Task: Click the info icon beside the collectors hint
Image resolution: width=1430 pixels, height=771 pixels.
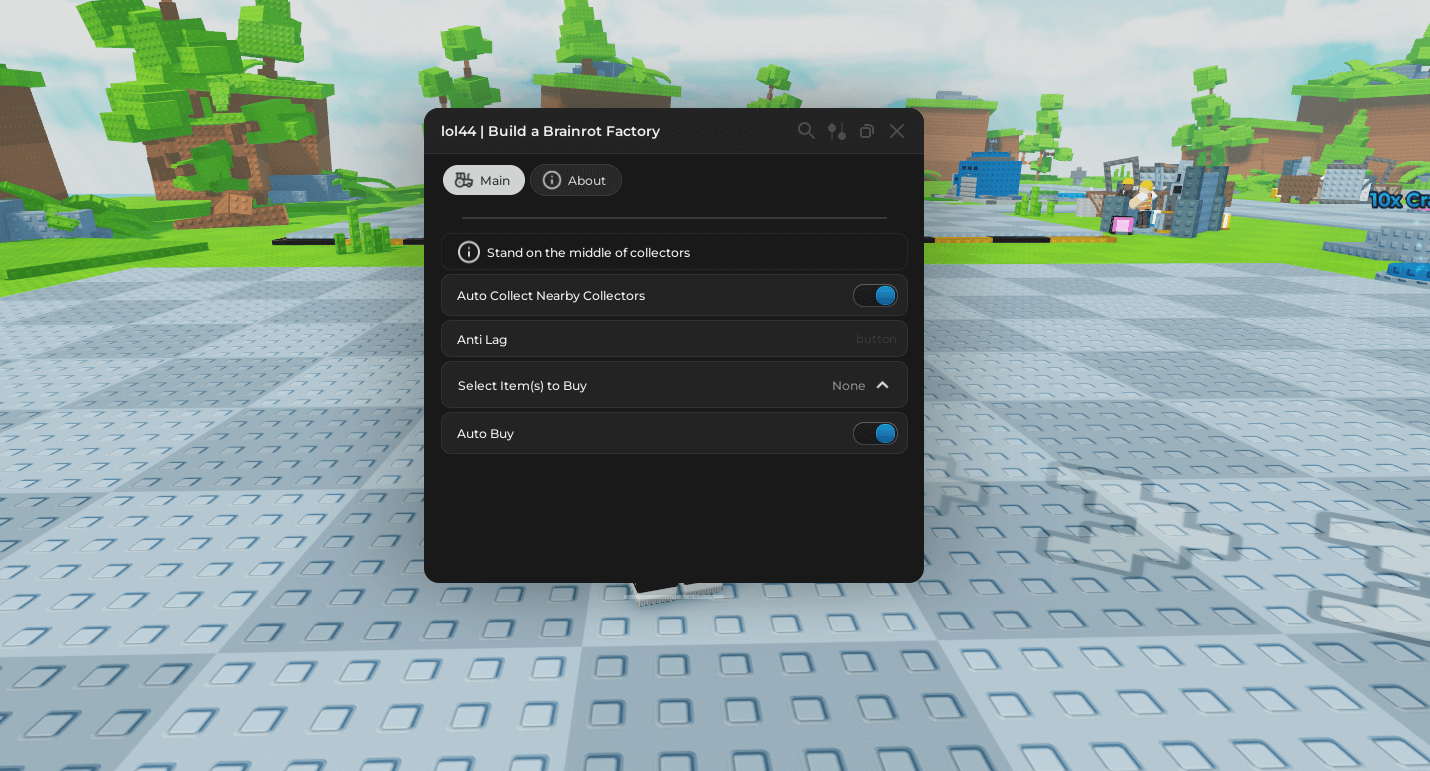Action: (469, 252)
